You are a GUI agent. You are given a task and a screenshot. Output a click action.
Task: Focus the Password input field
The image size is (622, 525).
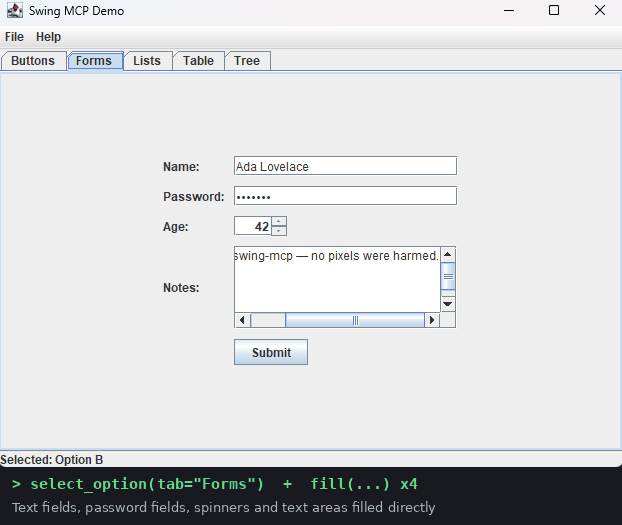point(345,196)
